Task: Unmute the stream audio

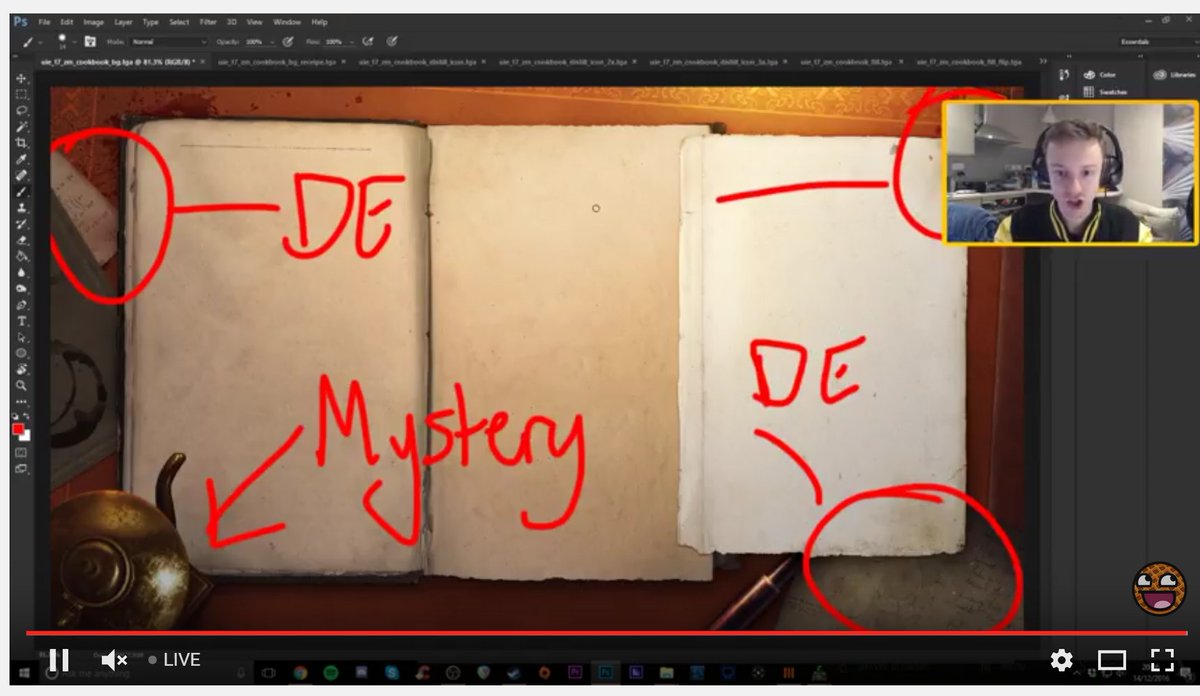Action: tap(114, 660)
